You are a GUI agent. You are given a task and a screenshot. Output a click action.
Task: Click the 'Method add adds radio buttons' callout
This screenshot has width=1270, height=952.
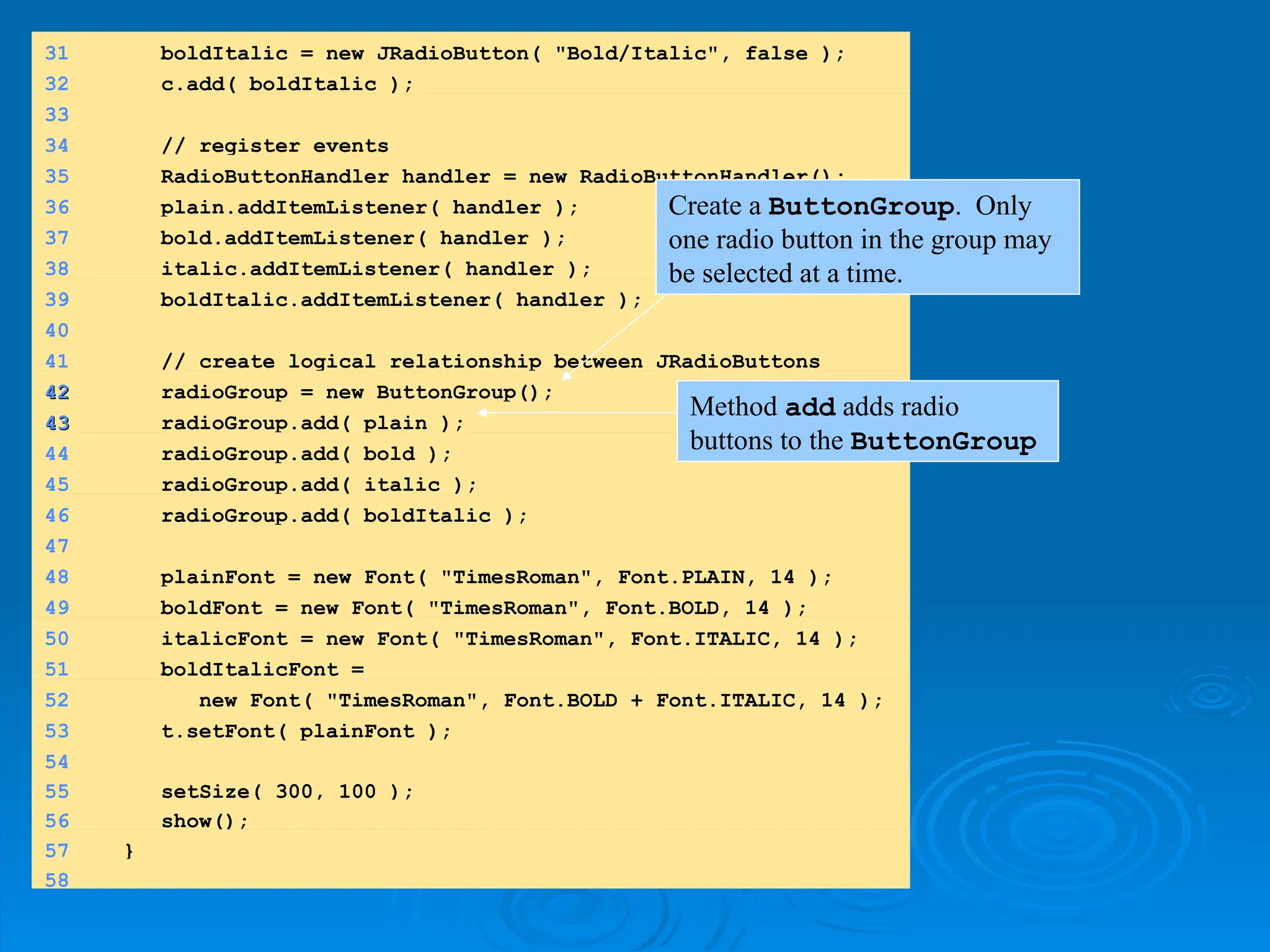coord(868,421)
